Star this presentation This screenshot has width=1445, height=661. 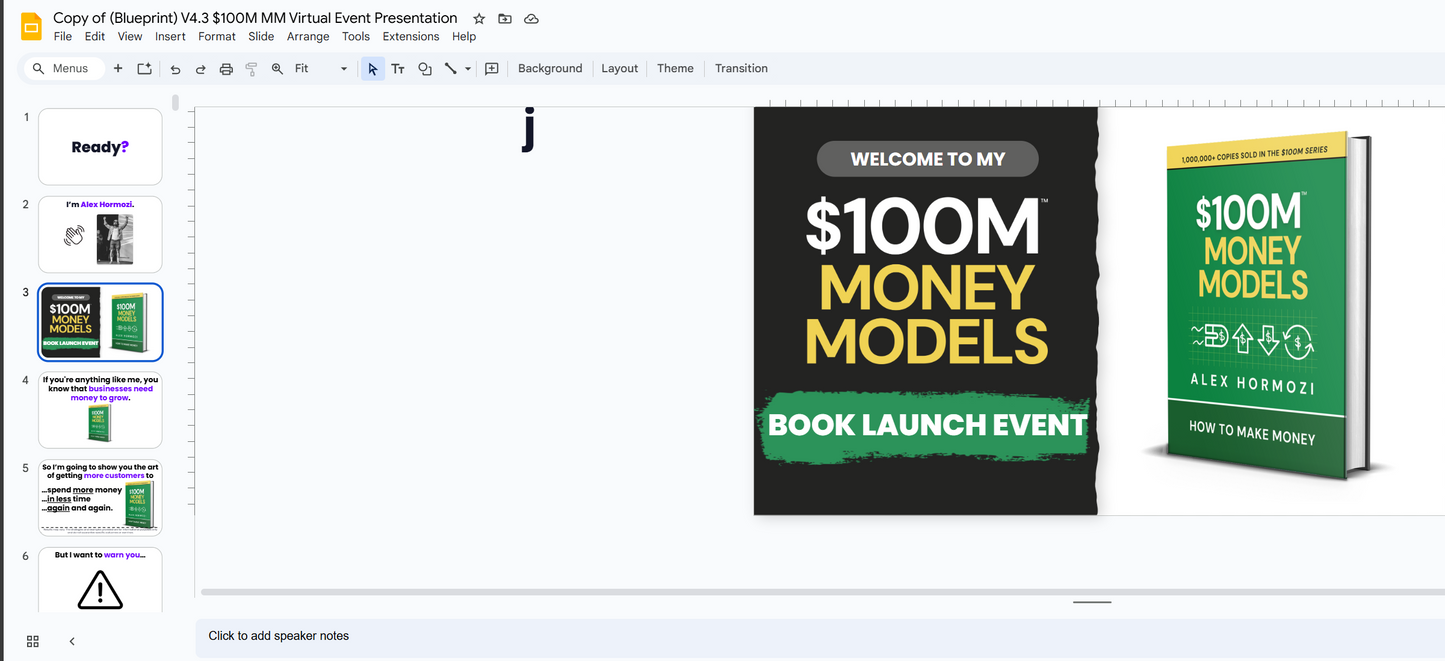click(x=478, y=18)
